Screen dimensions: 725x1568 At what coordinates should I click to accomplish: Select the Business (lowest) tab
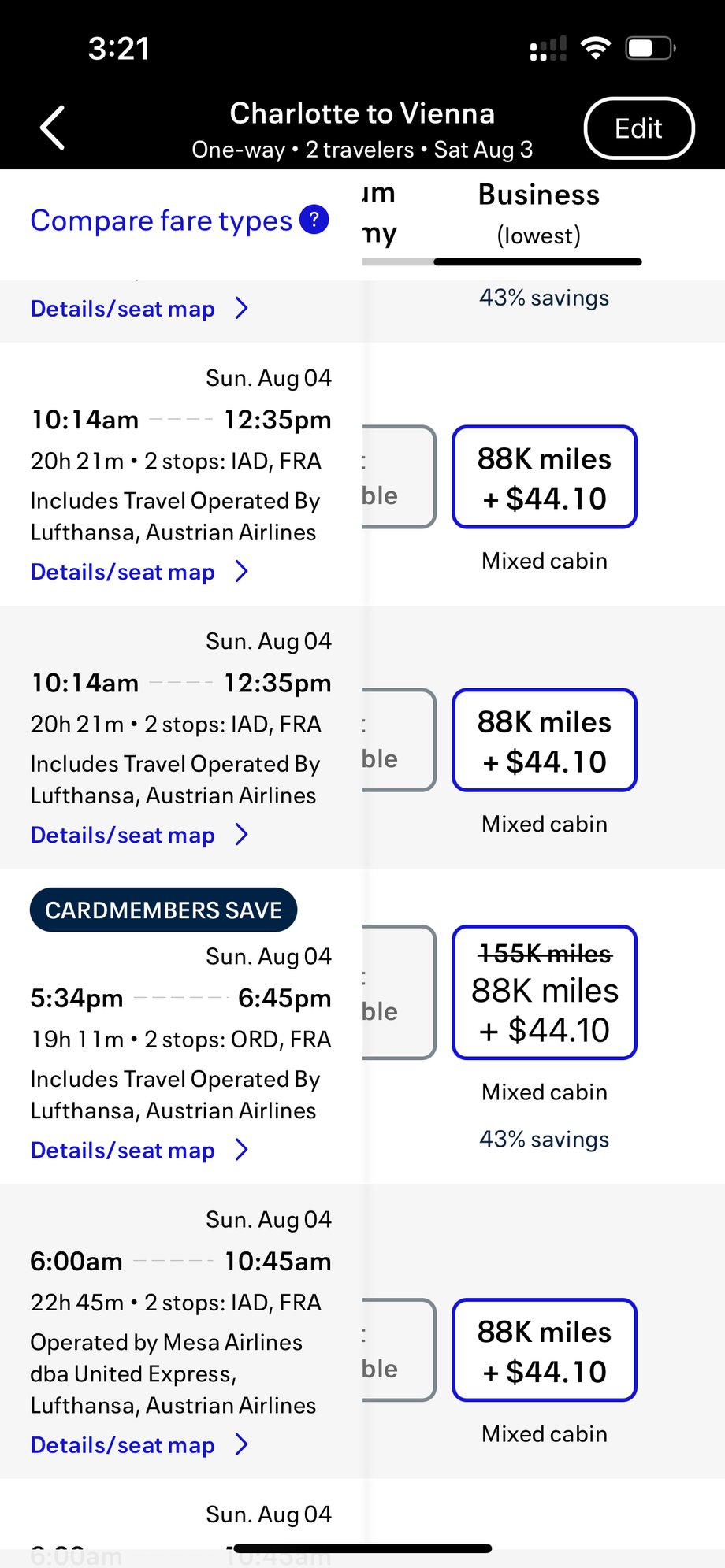(x=539, y=214)
